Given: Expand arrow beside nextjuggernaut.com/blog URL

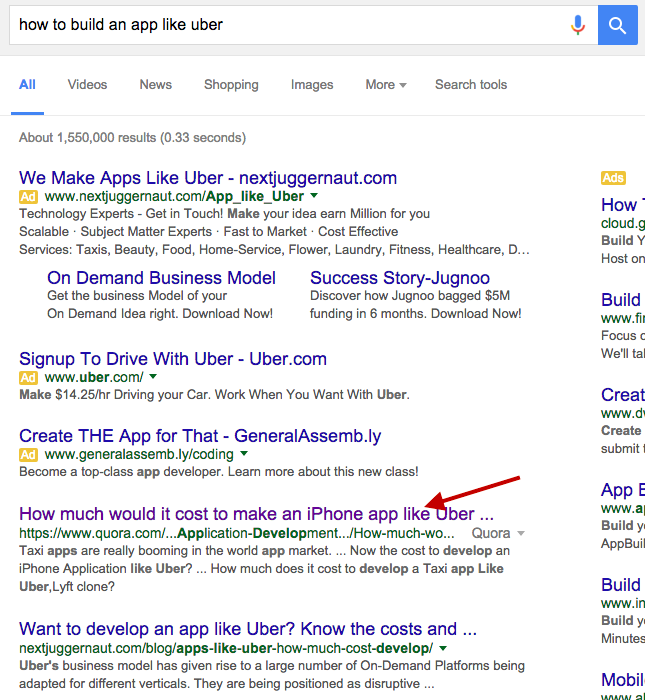Looking at the screenshot, I should (443, 648).
